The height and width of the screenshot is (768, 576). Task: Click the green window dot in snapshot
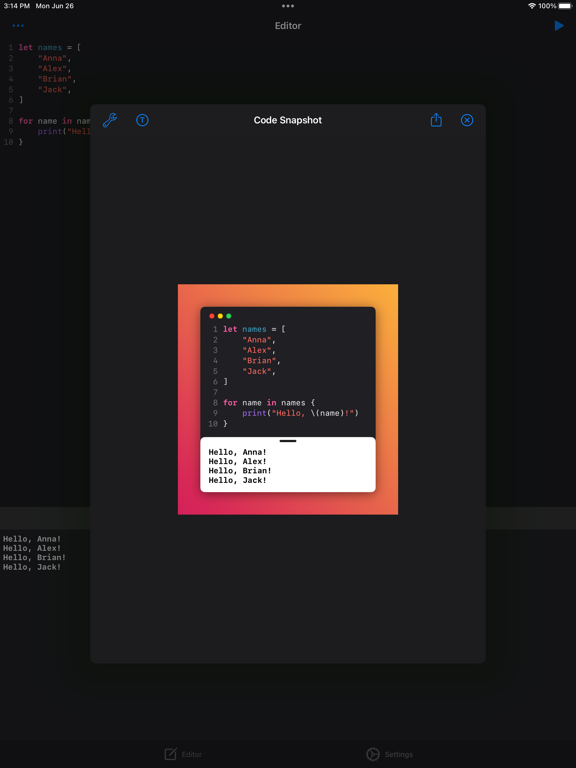click(x=228, y=316)
